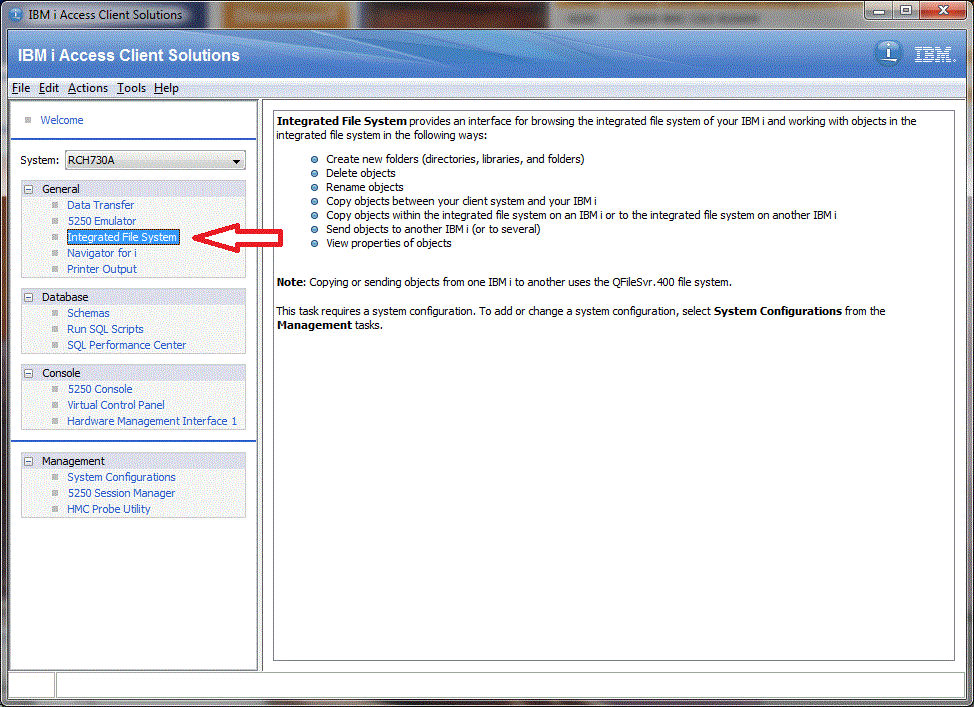
Task: Open Navigator for i
Action: pyautogui.click(x=101, y=252)
